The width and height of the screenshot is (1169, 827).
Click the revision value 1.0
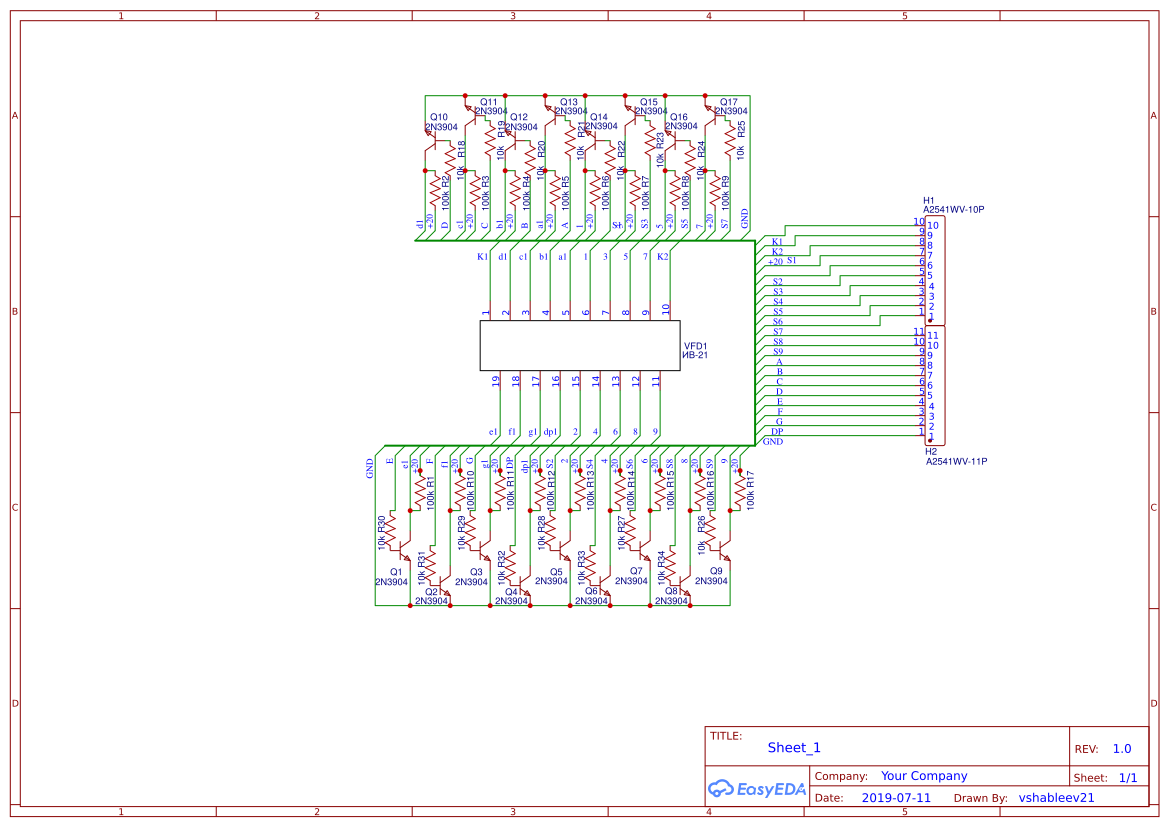click(x=1121, y=748)
